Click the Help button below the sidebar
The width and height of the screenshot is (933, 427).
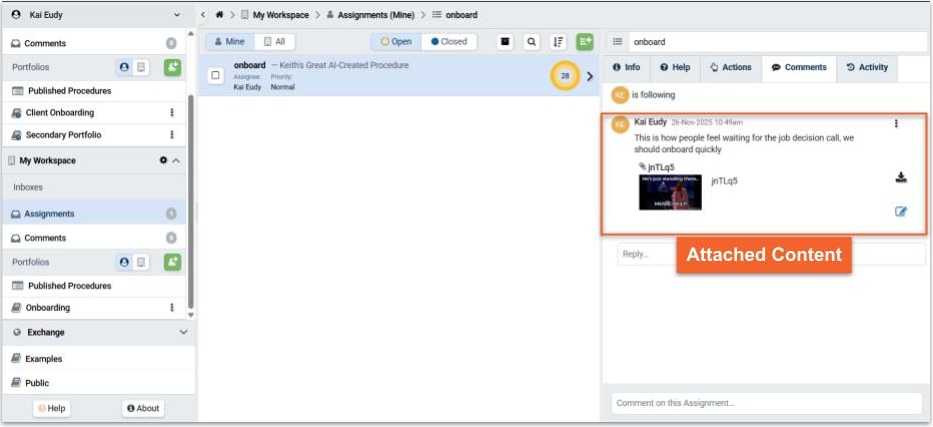pos(52,409)
